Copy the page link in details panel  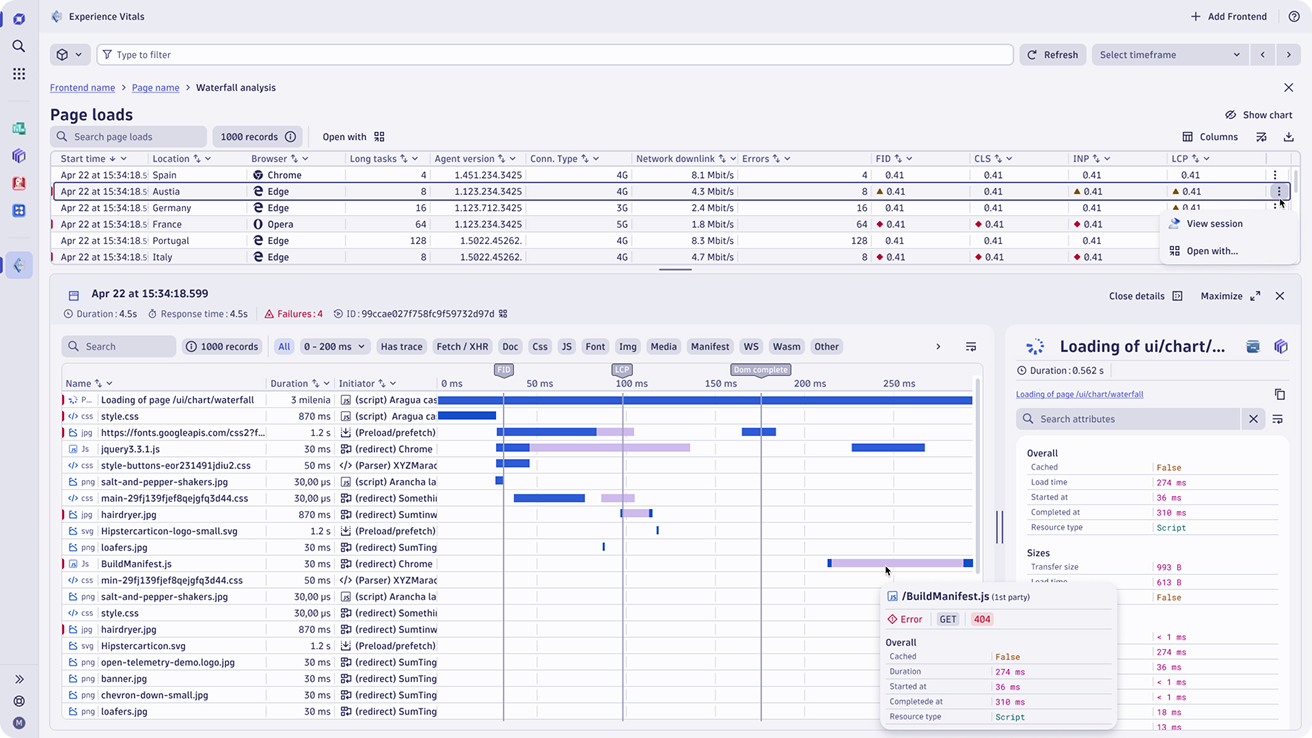pyautogui.click(x=1279, y=395)
